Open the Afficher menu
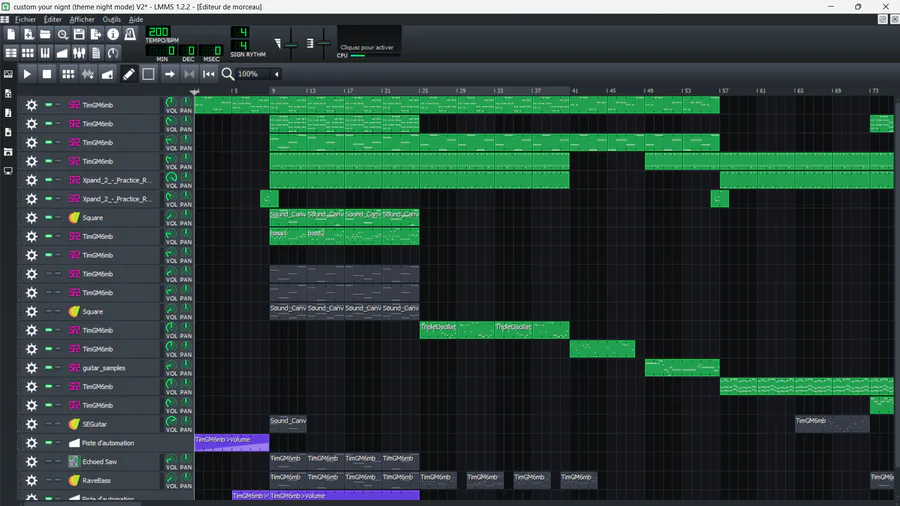Screen dimensions: 900x506 pyautogui.click(x=82, y=20)
